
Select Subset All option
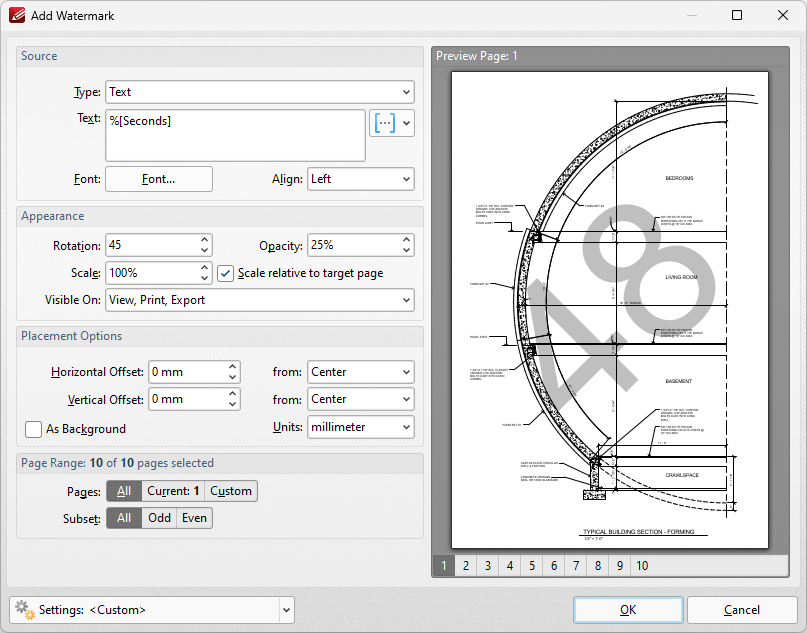(124, 518)
